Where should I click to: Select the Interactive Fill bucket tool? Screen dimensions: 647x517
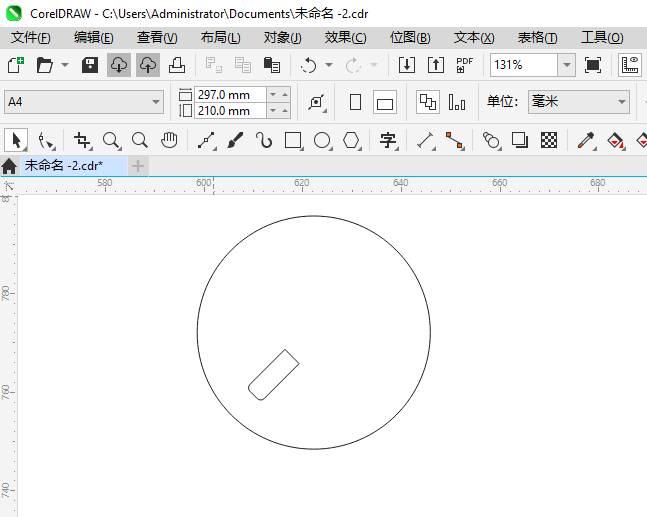click(x=616, y=140)
